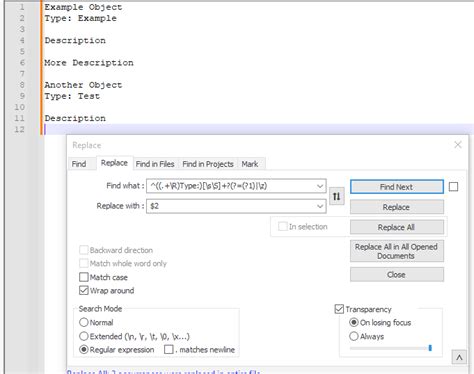The image size is (474, 374).
Task: Open the Find in Files tab
Action: [155, 164]
